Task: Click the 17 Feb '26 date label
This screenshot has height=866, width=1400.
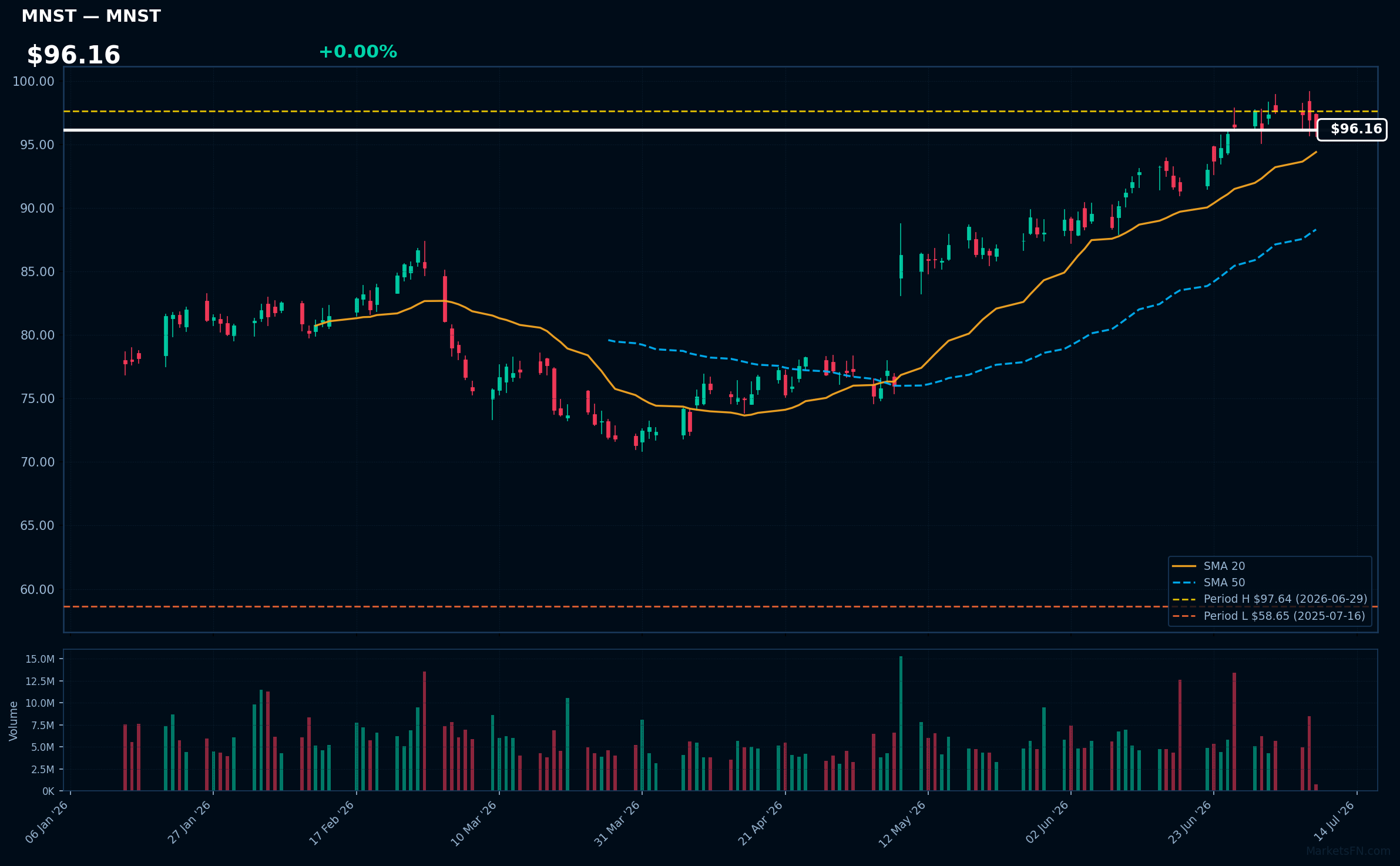Action: 332,823
